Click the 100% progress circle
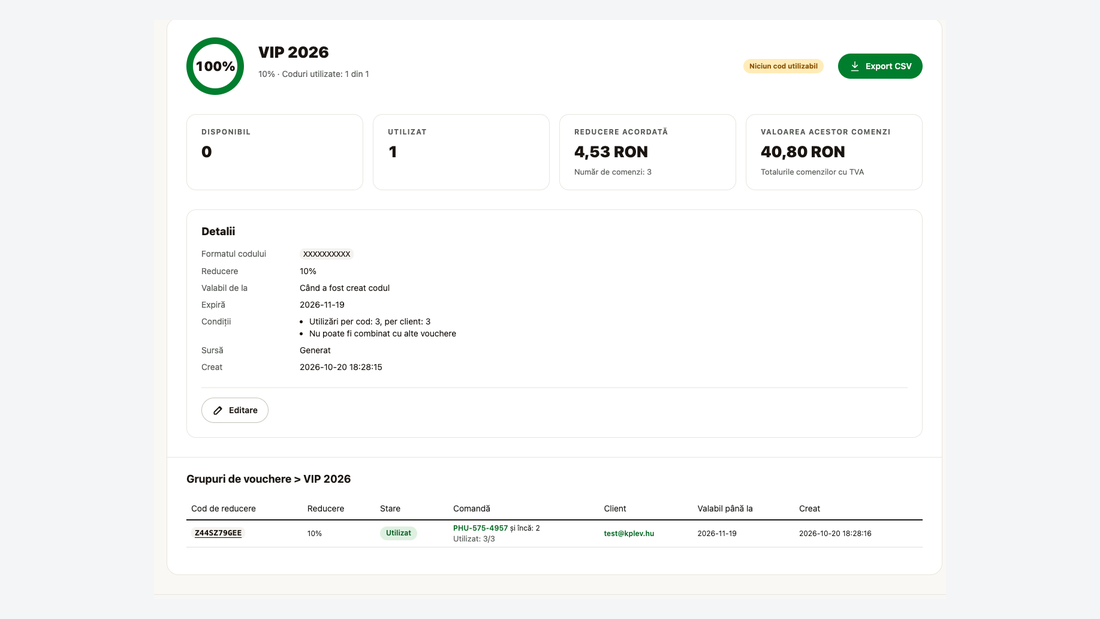Screen dimensions: 1100x619 pyautogui.click(x=215, y=66)
